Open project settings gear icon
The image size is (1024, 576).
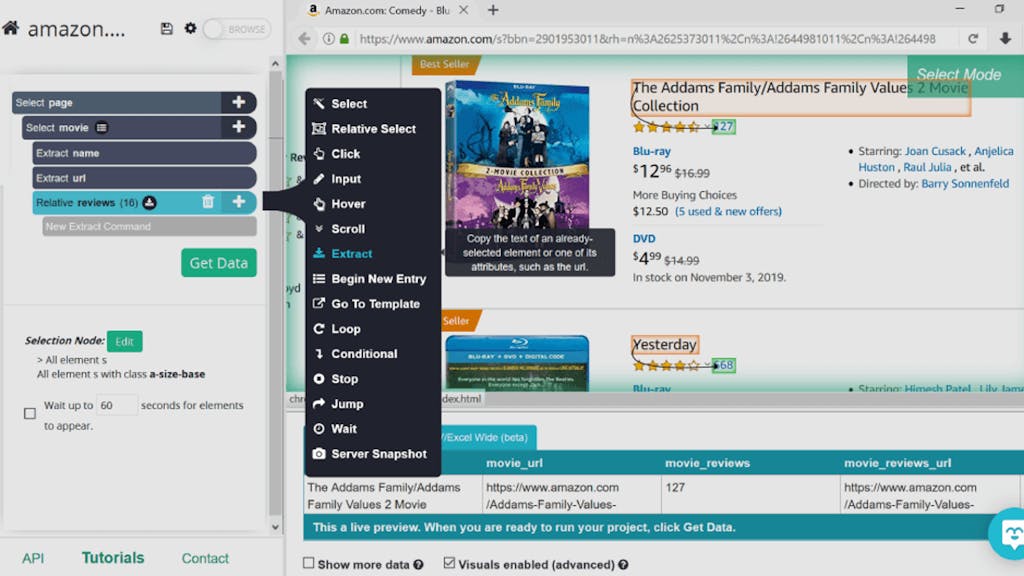190,28
